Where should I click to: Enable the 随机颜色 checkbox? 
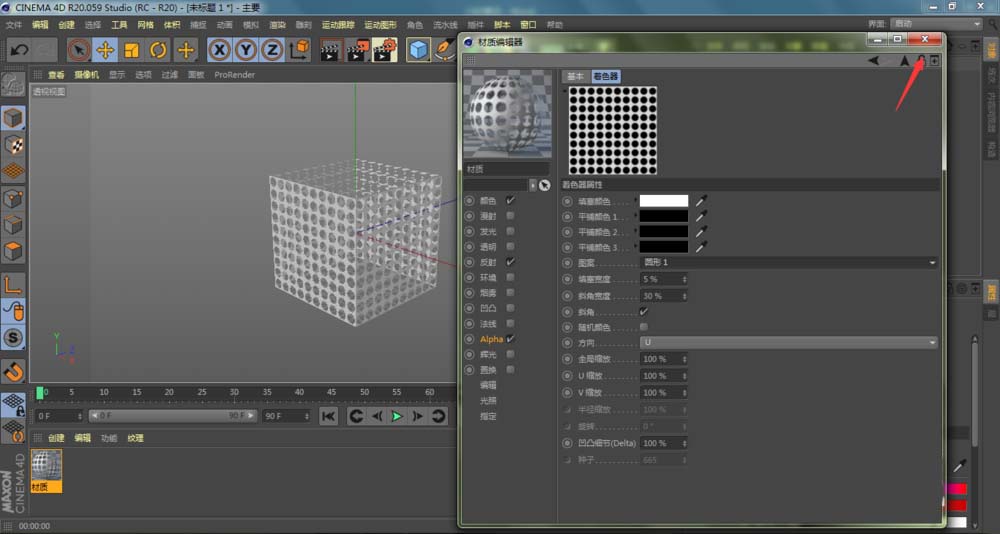[x=643, y=327]
